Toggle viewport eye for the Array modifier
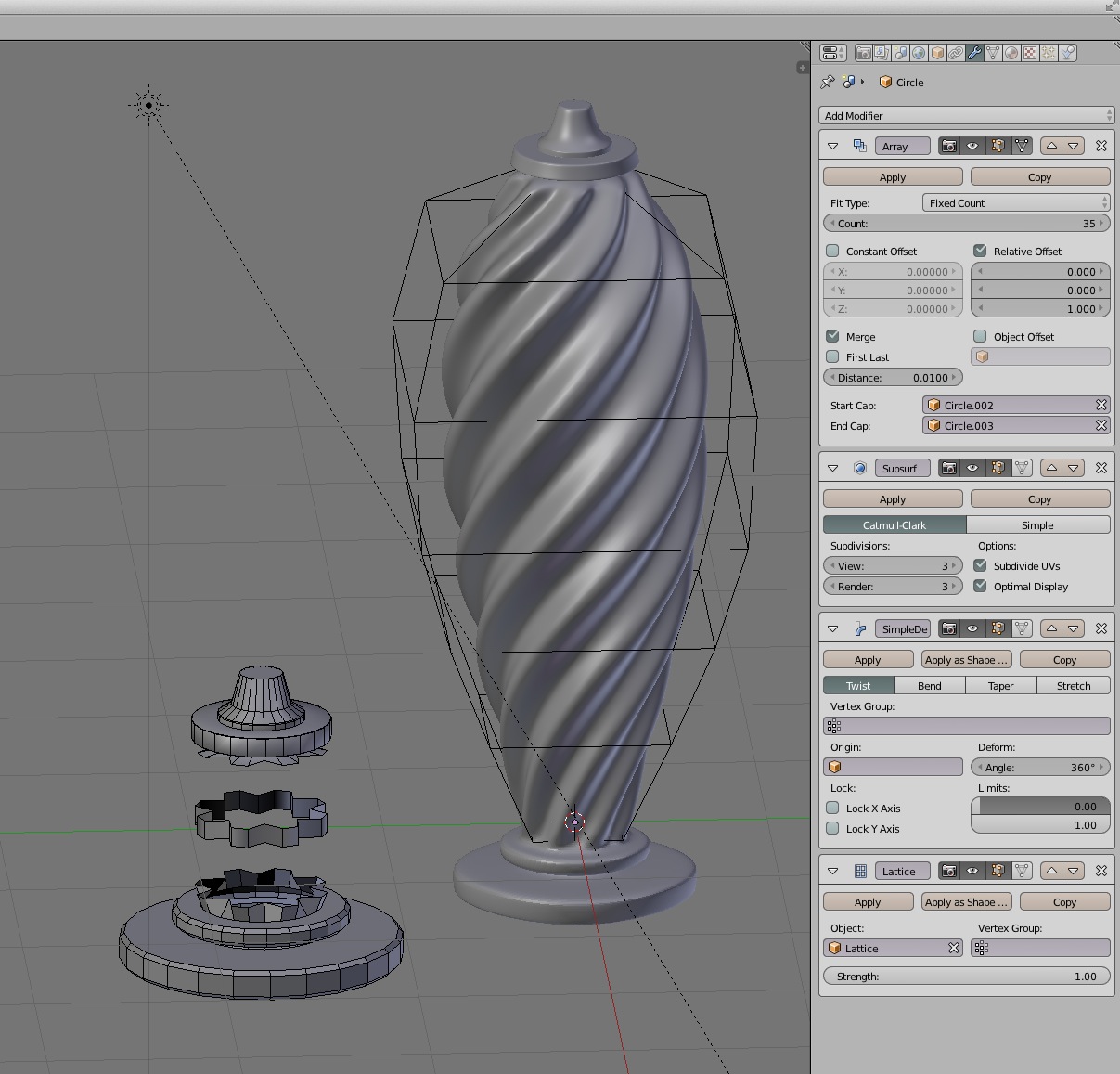1120x1074 pixels. pos(972,146)
